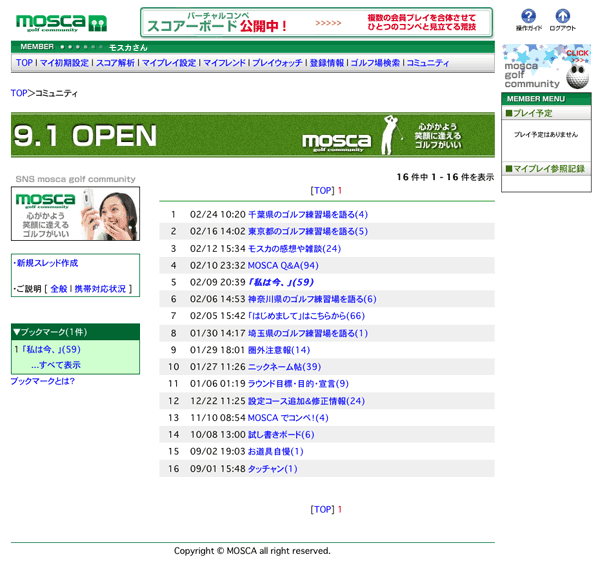
Task: Open thread ニックネーム帖(39)
Action: [284, 367]
